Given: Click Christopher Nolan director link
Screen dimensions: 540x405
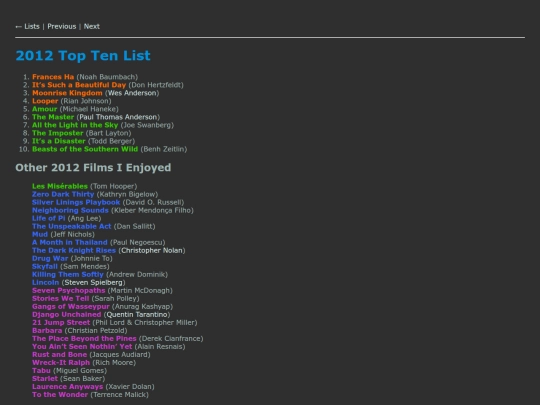Looking at the screenshot, I should click(x=152, y=250).
